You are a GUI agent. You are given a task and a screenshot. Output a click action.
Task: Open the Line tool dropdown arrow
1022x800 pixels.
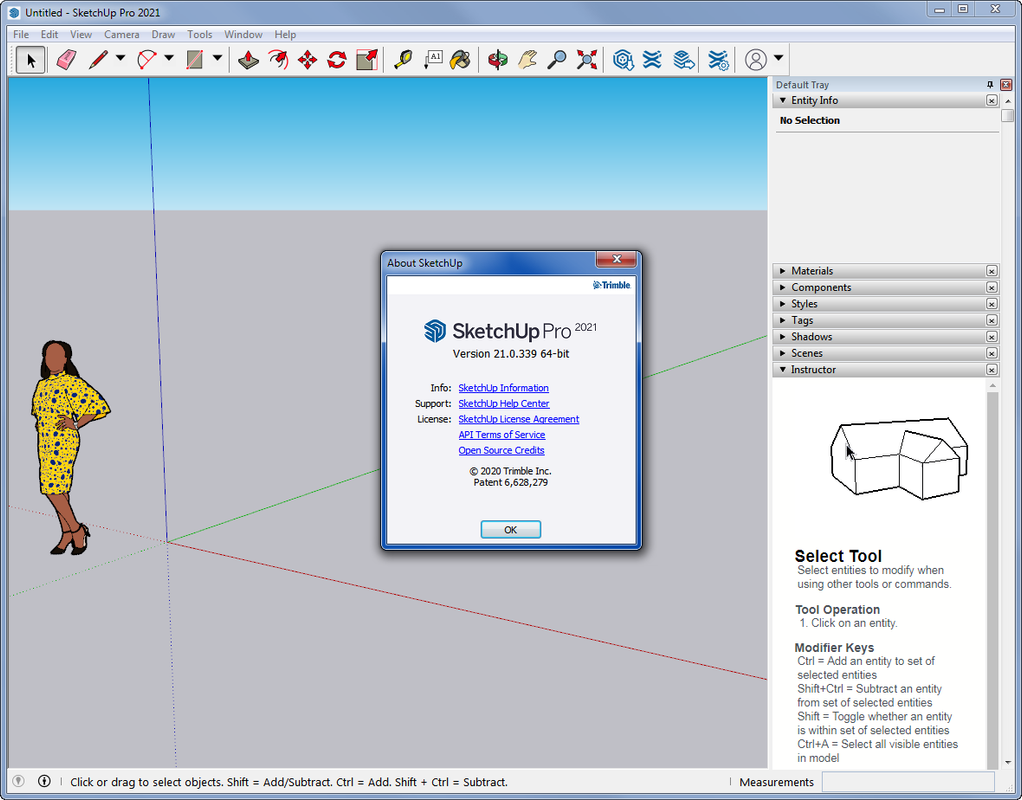tap(121, 59)
